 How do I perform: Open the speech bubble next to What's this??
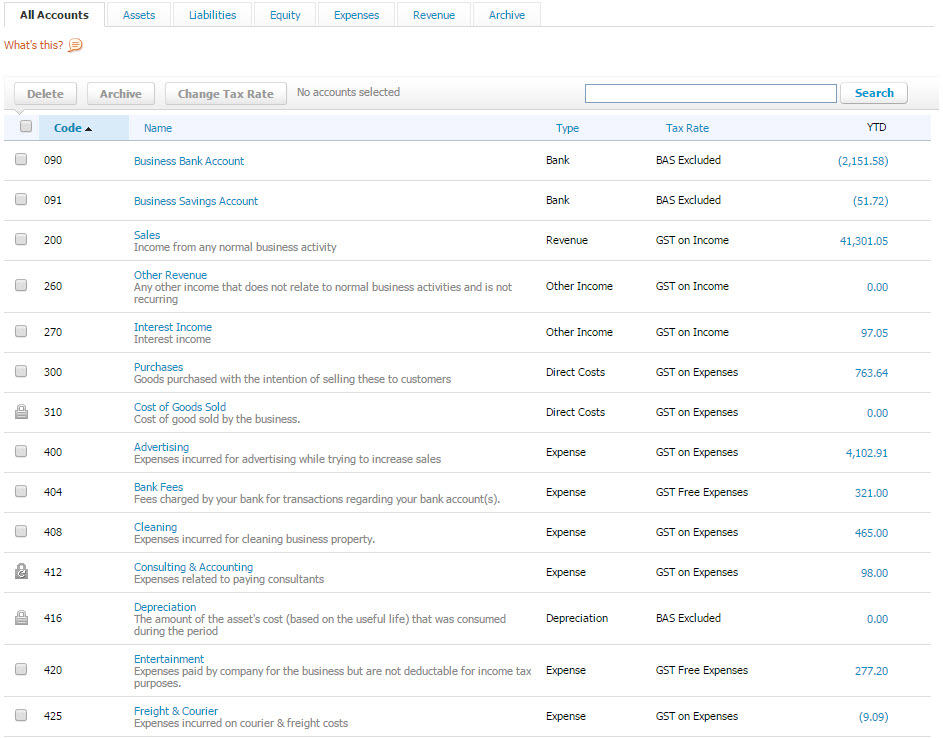(x=77, y=46)
